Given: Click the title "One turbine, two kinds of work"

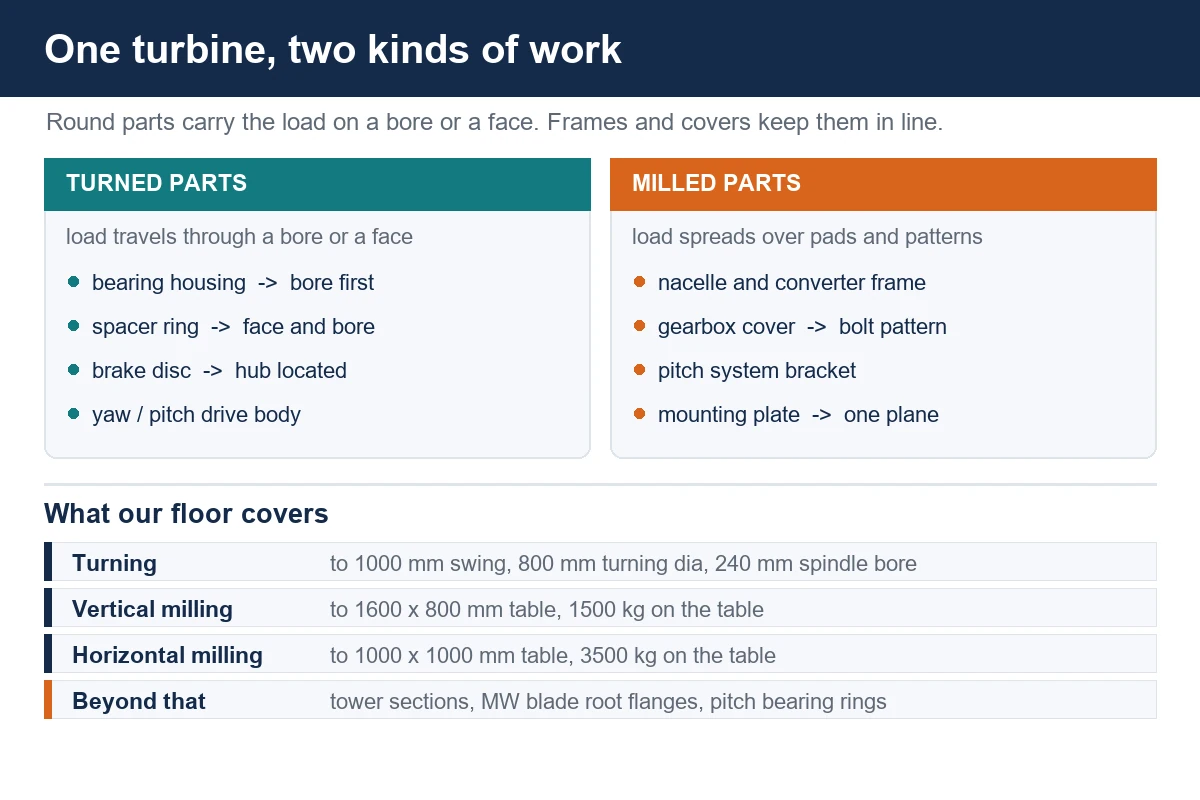Looking at the screenshot, I should [333, 49].
